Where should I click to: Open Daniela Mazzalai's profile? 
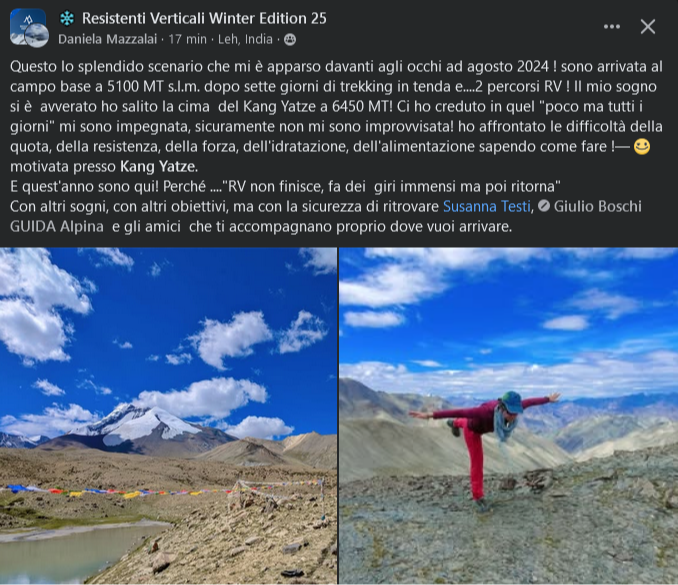[107, 39]
